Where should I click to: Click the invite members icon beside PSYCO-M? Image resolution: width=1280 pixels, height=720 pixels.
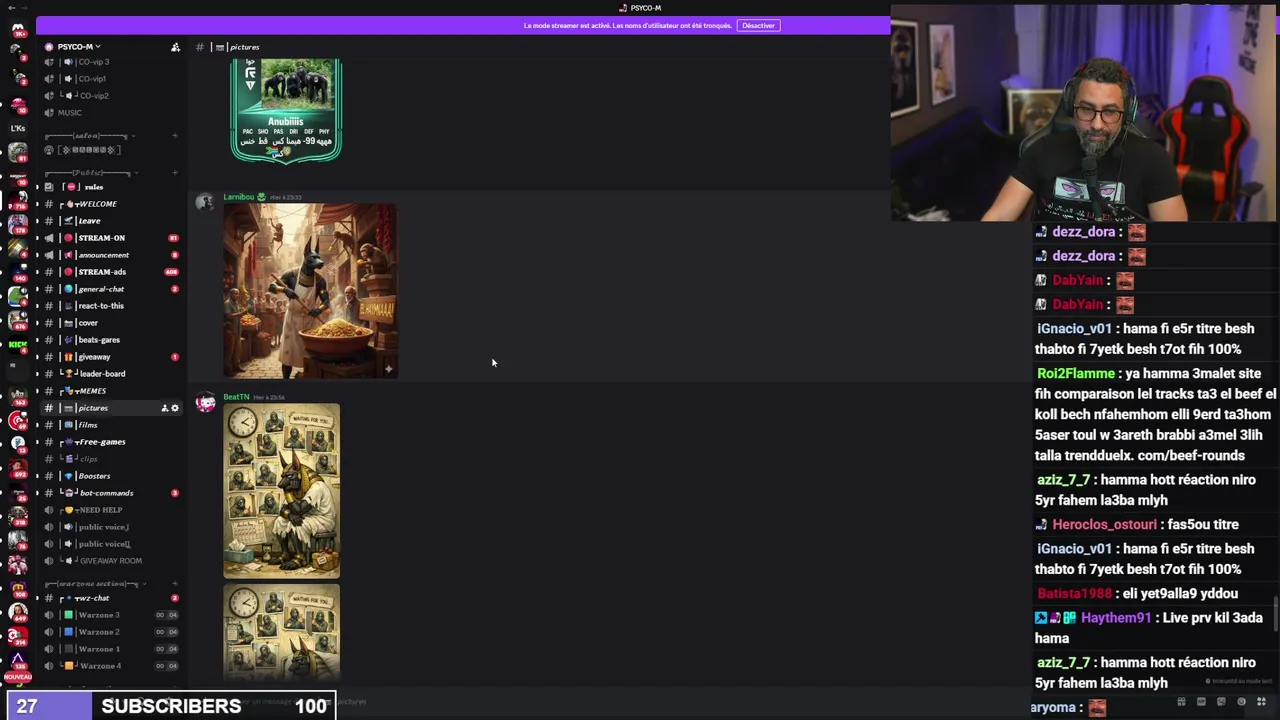pyautogui.click(x=175, y=47)
